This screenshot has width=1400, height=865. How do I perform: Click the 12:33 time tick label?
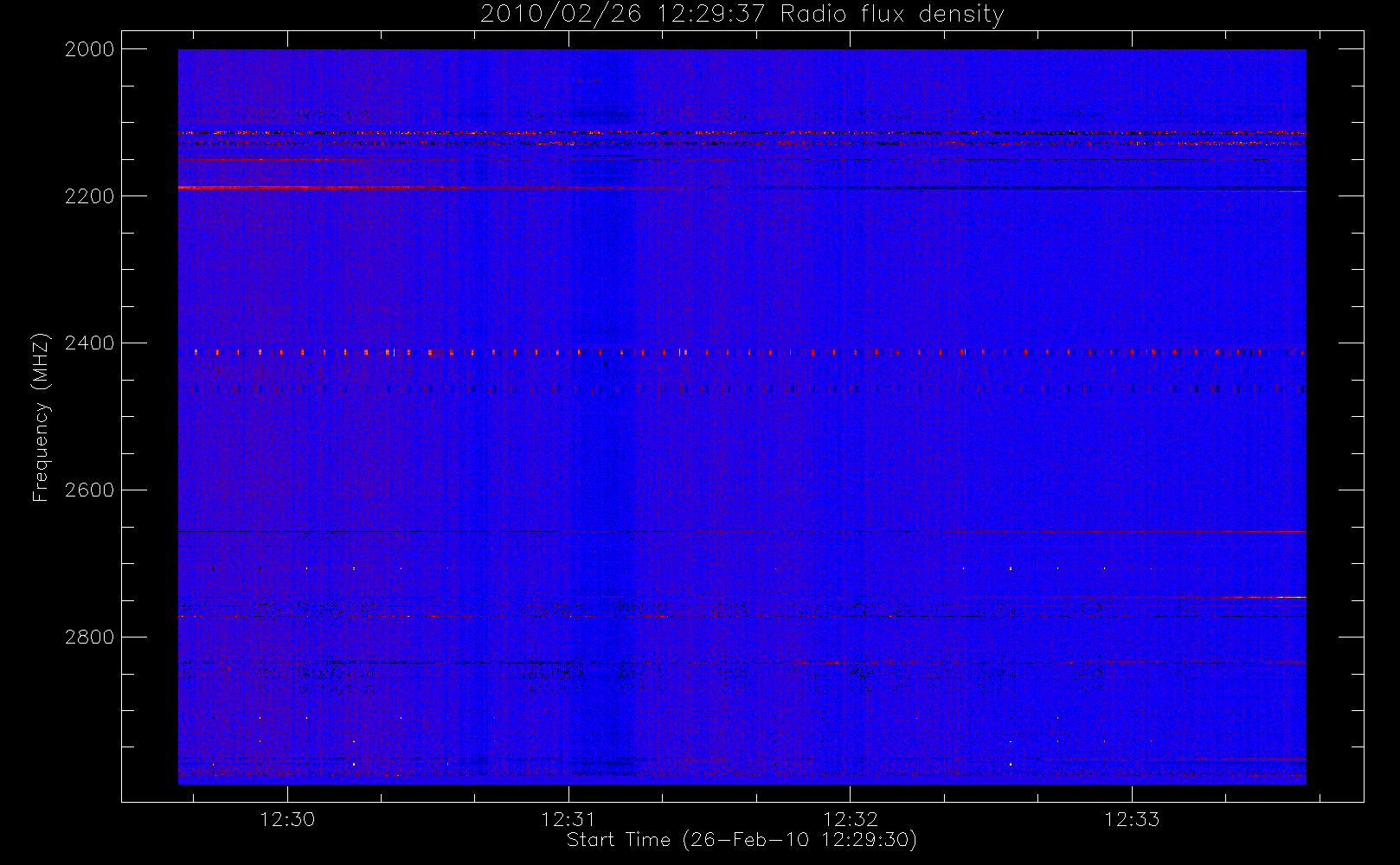point(1132,819)
